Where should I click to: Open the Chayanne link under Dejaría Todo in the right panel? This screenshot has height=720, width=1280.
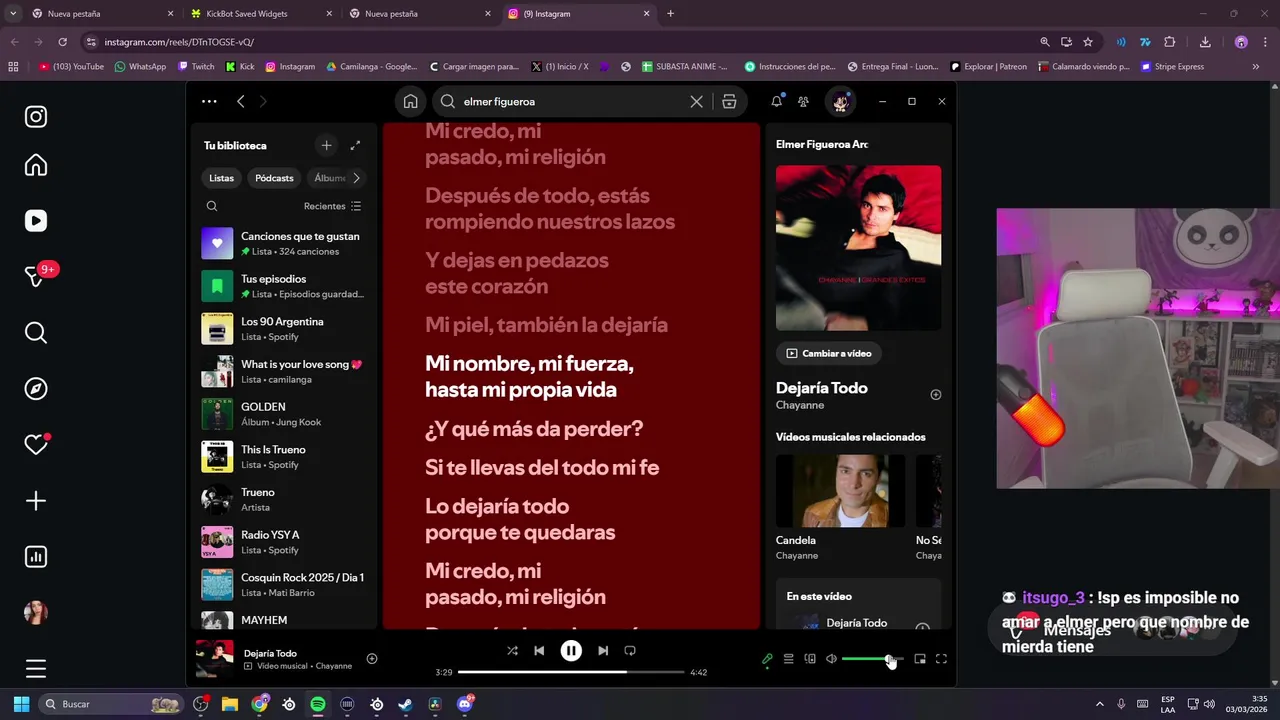coord(800,405)
